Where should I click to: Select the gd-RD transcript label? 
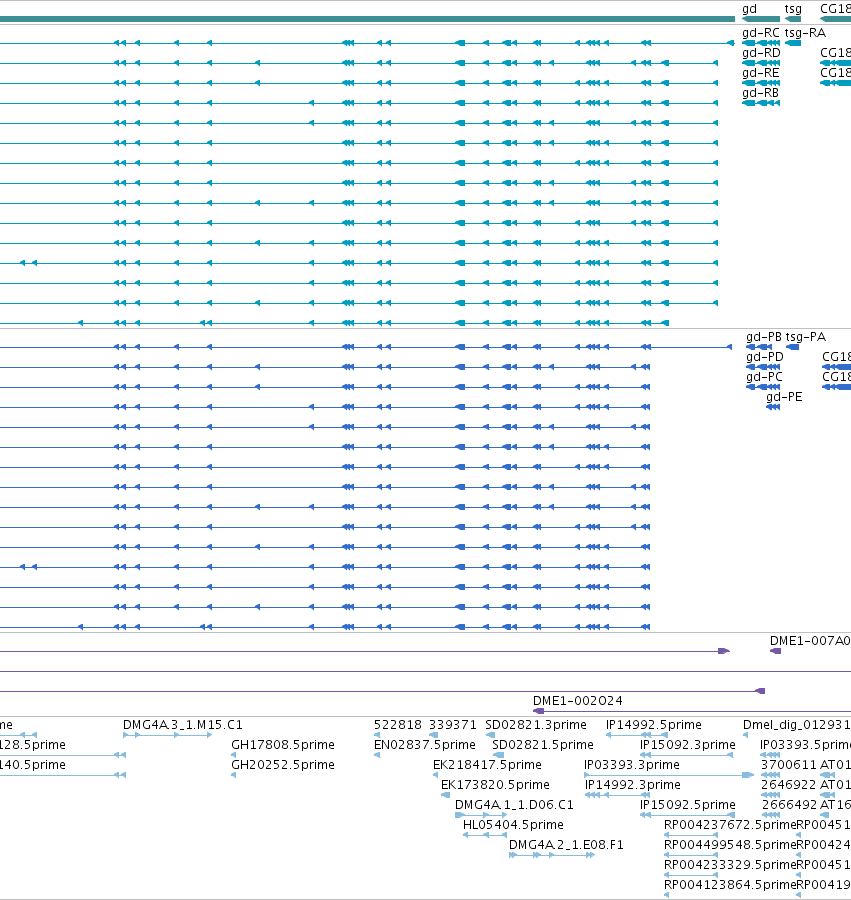pos(761,53)
